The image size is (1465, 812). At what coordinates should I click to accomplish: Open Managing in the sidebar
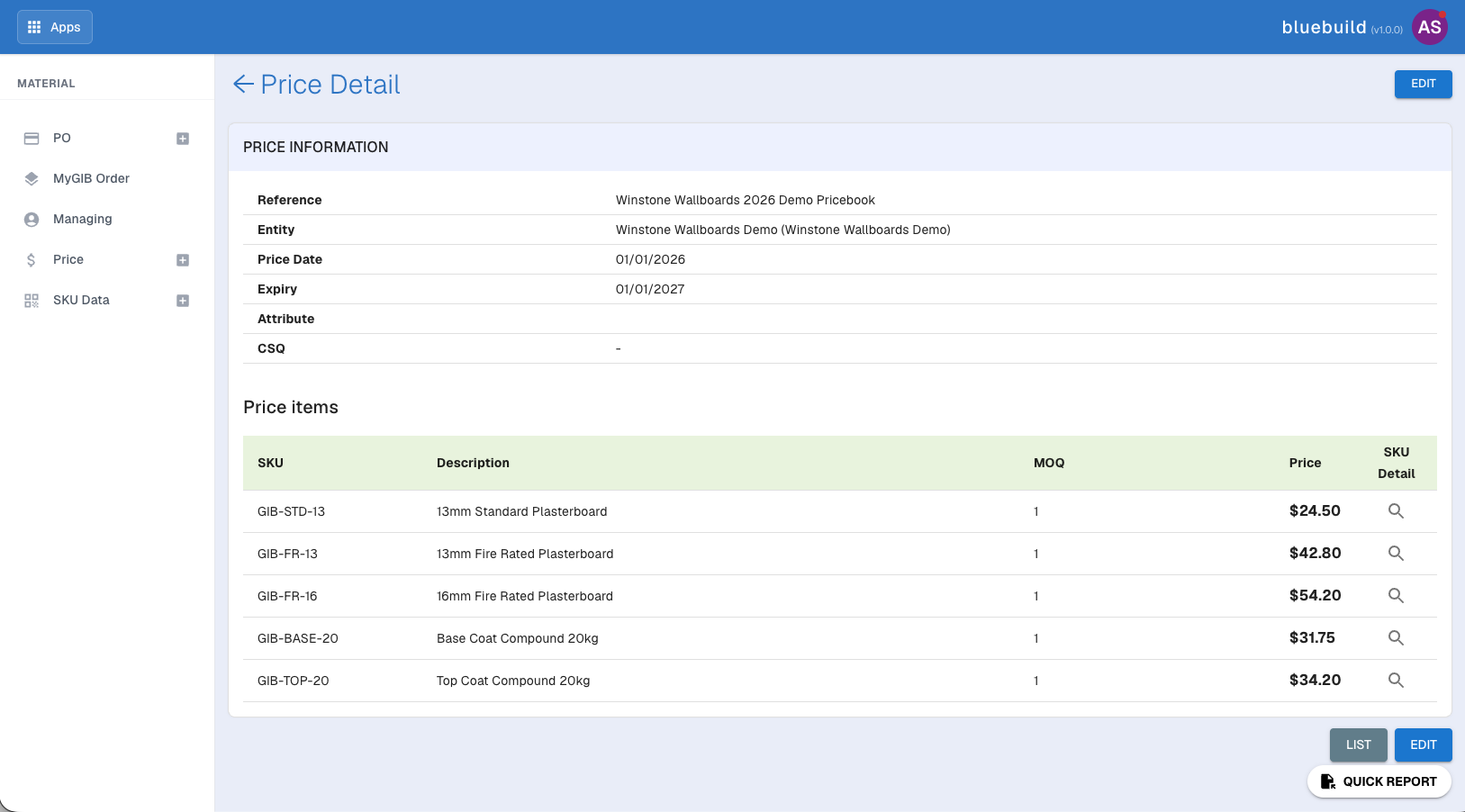pyautogui.click(x=83, y=219)
